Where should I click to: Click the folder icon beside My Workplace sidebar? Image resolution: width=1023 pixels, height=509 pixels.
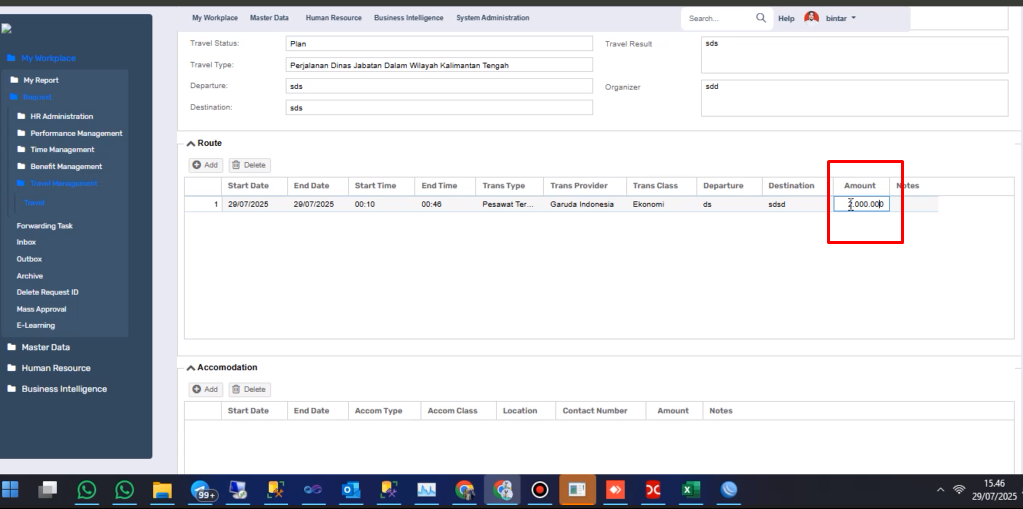click(x=11, y=57)
